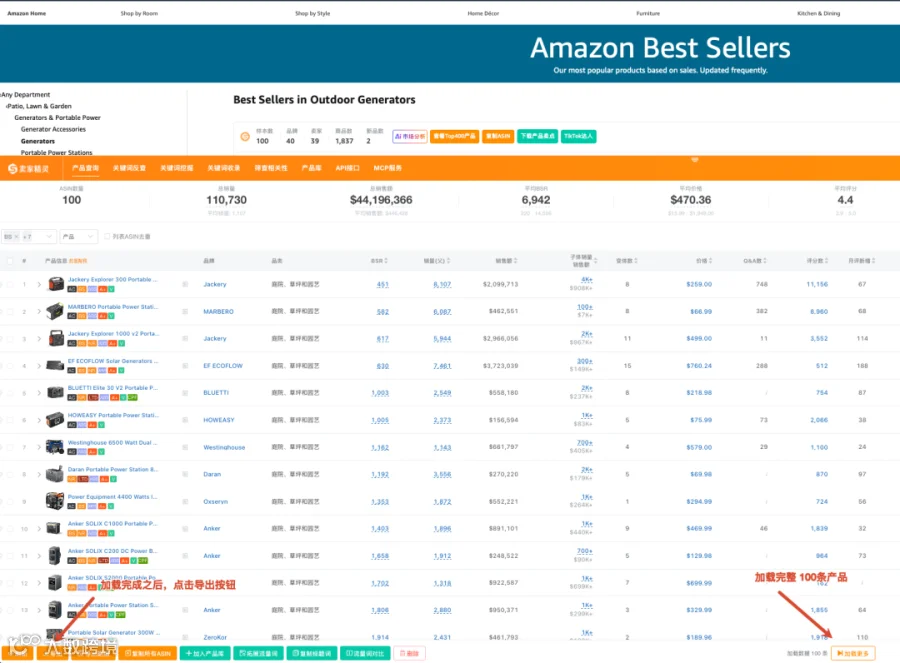Screen dimensions: 900x663
Task: Click the copy icon in the MARBERO row
Action: coord(185,311)
